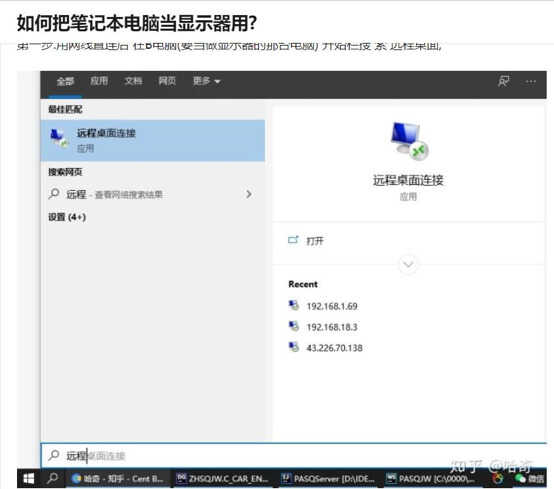Switch to the 应用 search tab

tap(99, 81)
